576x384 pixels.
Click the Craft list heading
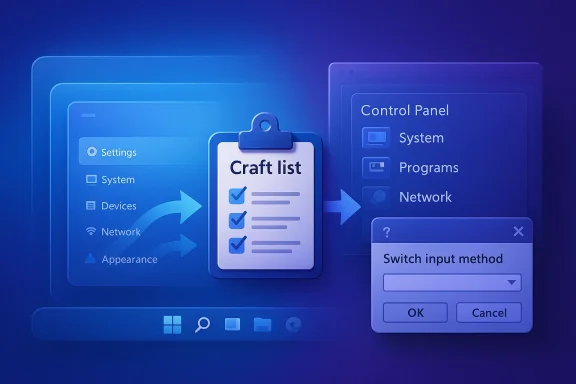click(265, 168)
